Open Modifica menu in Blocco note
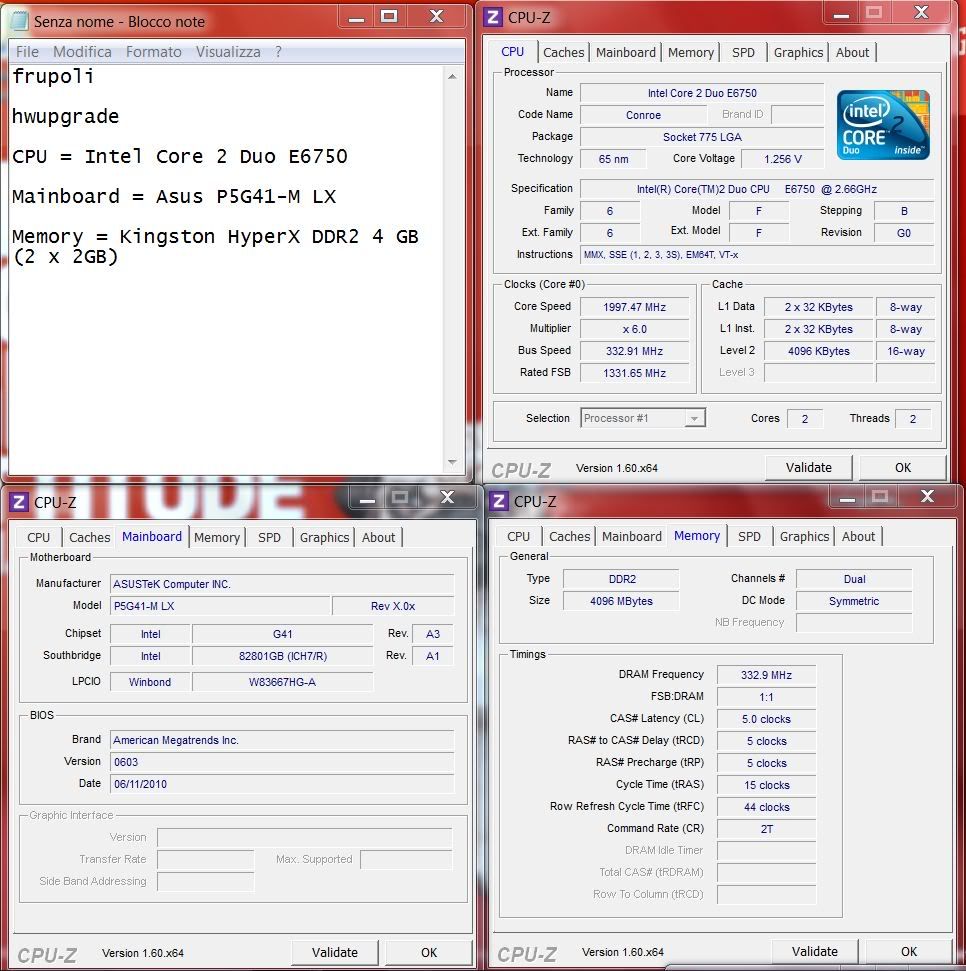 [x=82, y=52]
